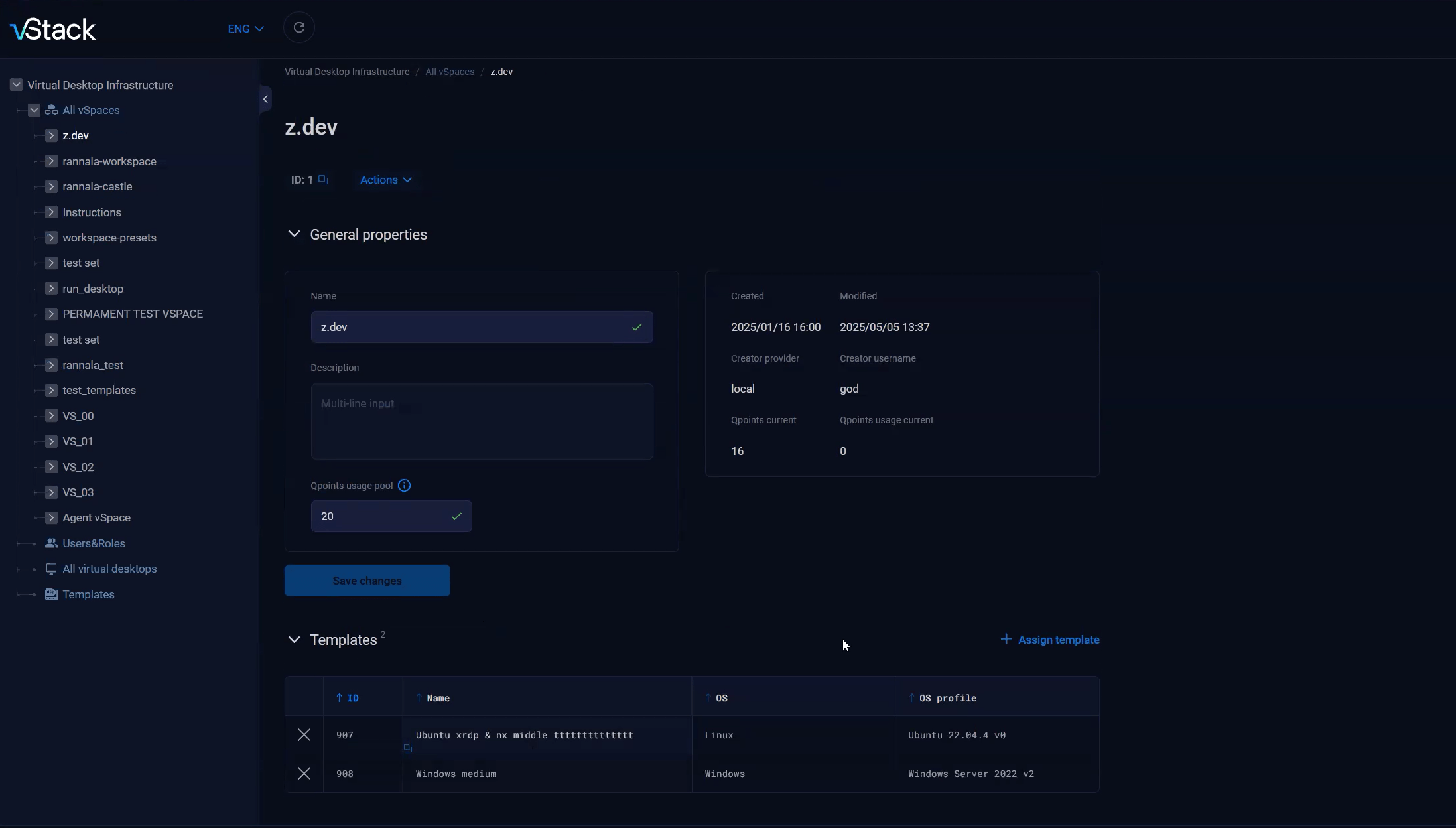This screenshot has height=828, width=1456.
Task: Click the plus icon beside Assign template
Action: [1006, 639]
